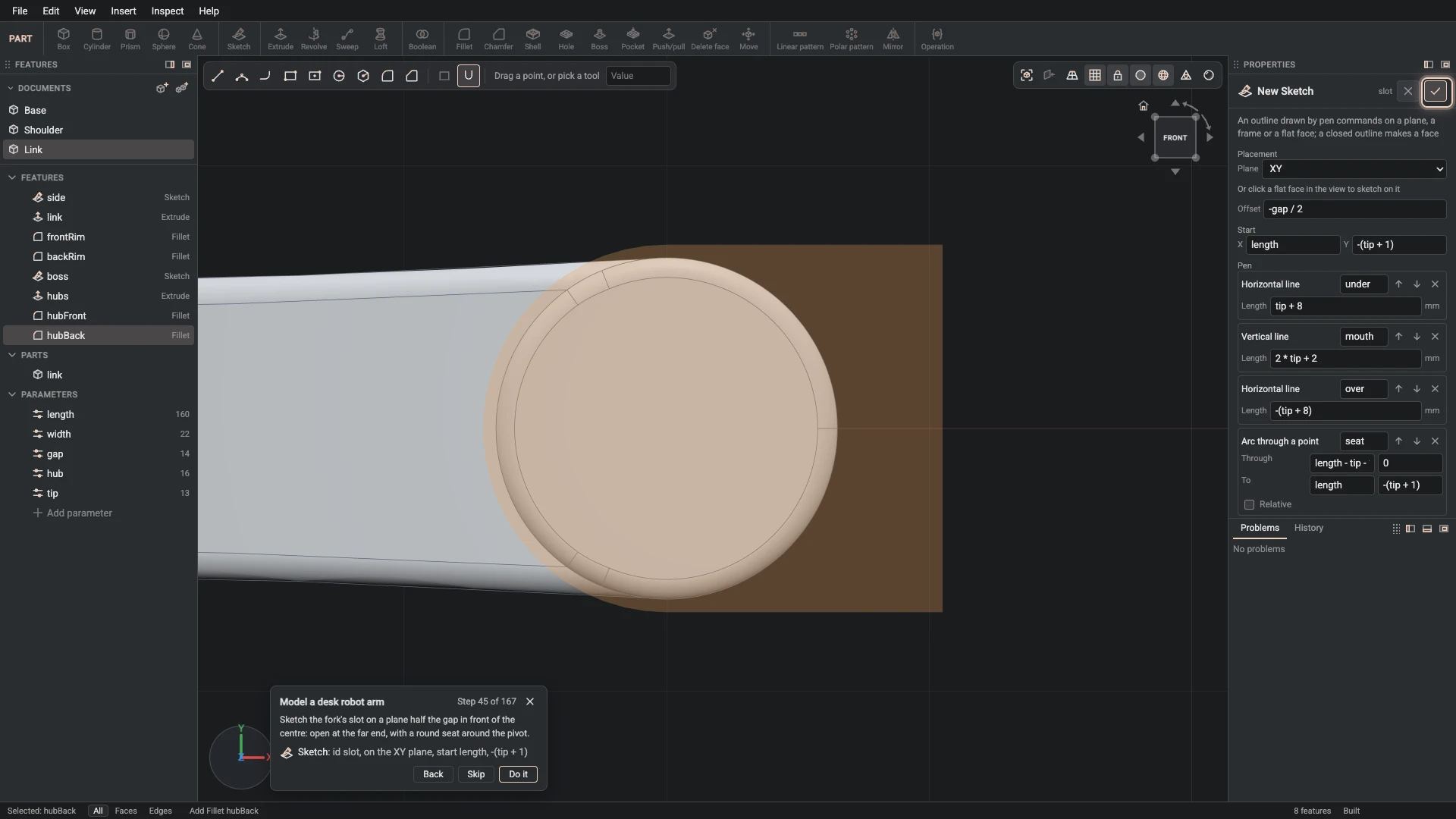Move the 'under' horizontal line down

coord(1417,284)
